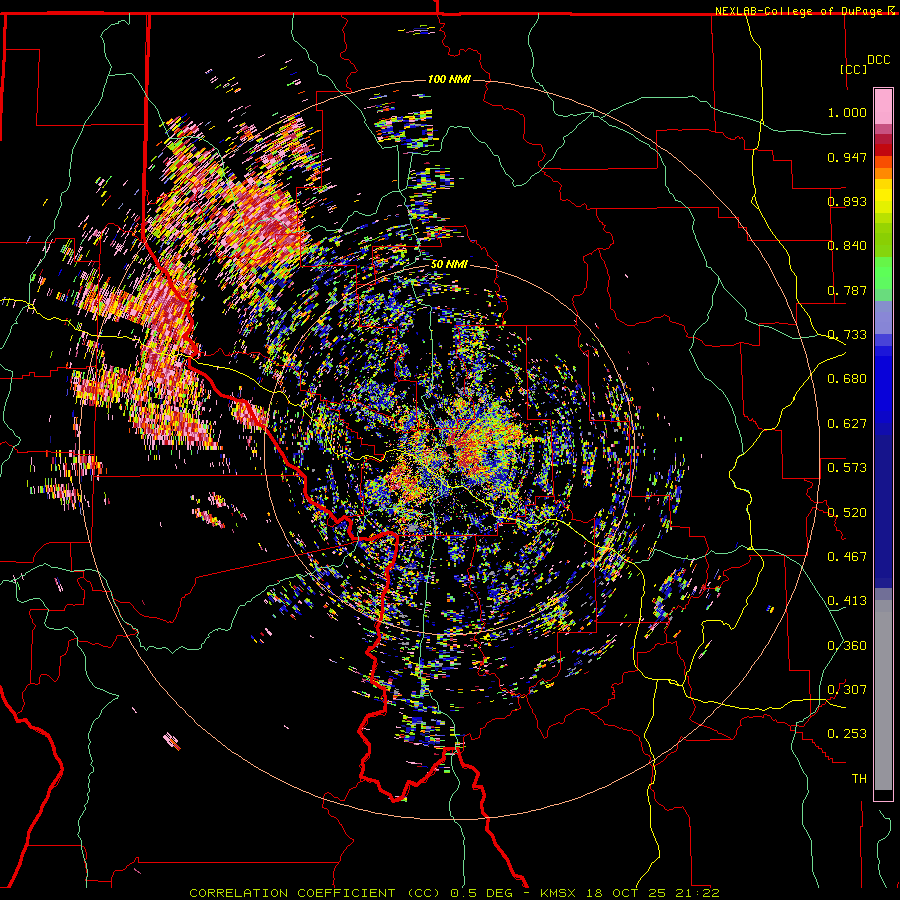Viewport: 900px width, 900px height.
Task: Click the 50 NMI range ring label
Action: [449, 264]
